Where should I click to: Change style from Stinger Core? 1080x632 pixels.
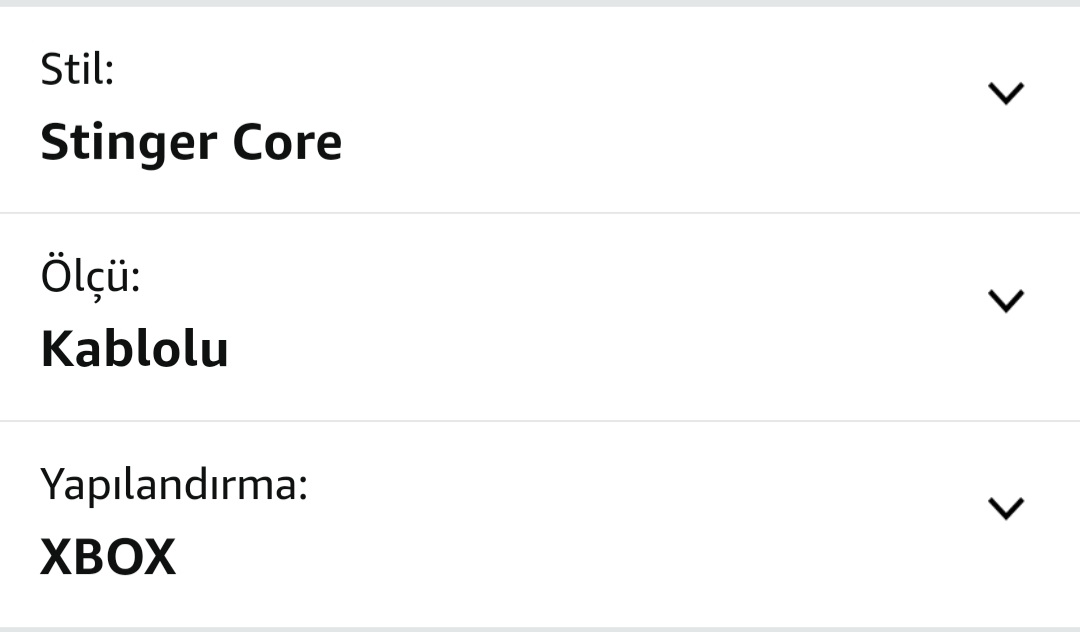tap(540, 109)
